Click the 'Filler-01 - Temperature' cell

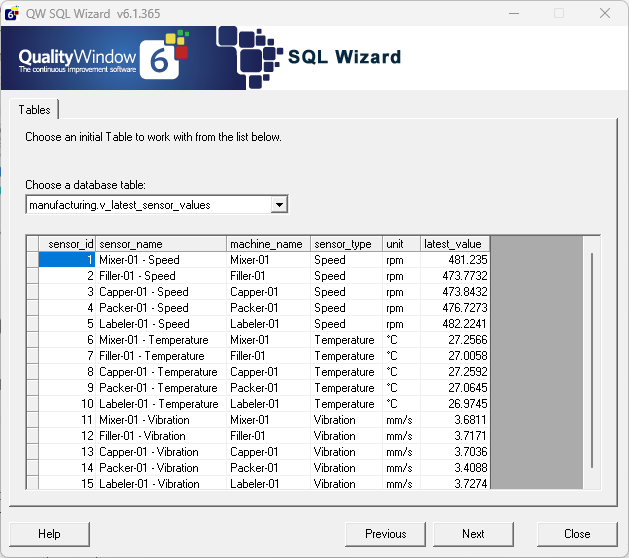161,356
